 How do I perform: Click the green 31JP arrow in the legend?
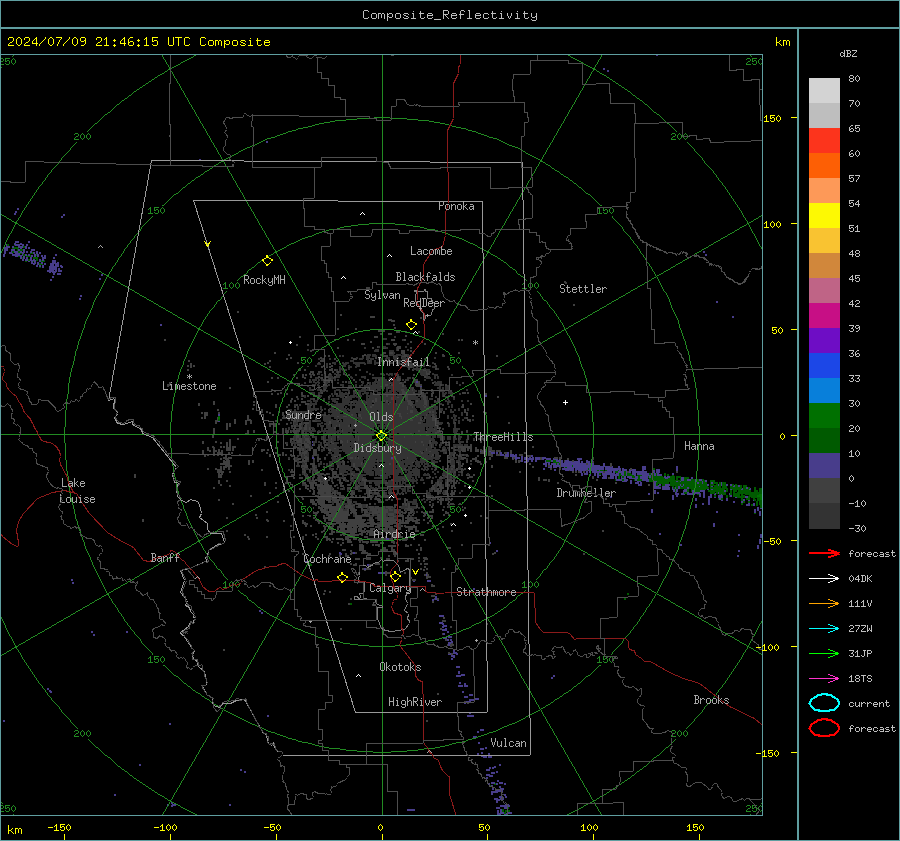tap(824, 653)
